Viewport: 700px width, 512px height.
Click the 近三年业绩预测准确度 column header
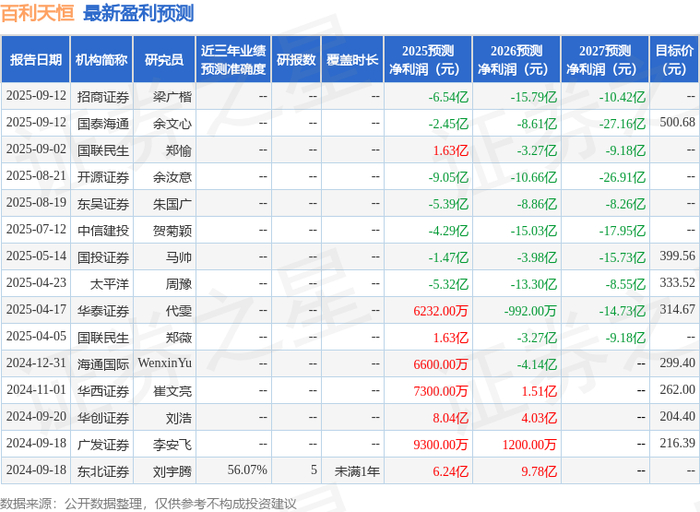[233, 59]
